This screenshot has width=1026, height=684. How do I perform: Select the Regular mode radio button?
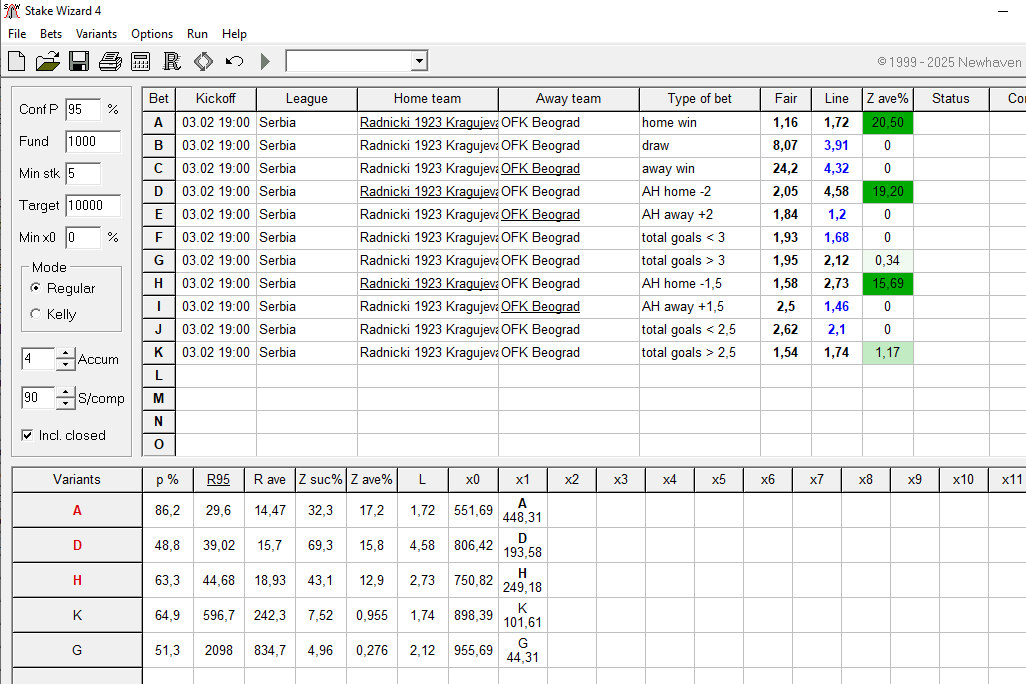(x=35, y=288)
